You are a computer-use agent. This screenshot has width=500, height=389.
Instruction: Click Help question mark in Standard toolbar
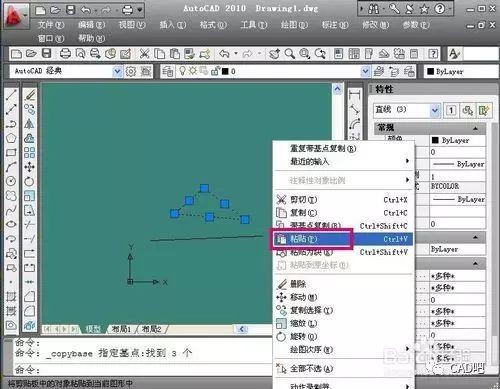click(433, 54)
